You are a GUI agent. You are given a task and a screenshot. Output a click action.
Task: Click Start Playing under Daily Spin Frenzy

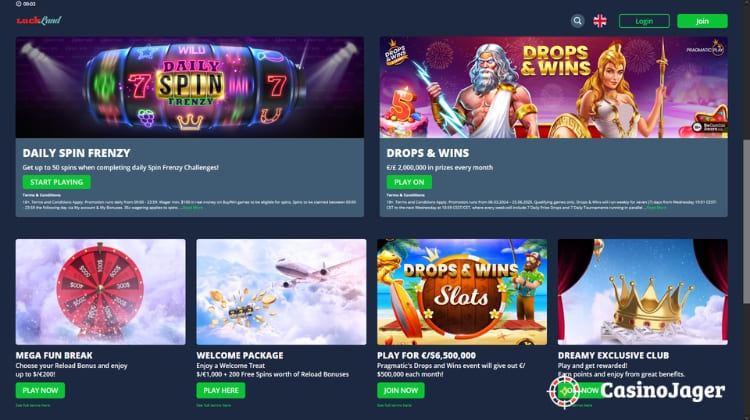(x=56, y=182)
